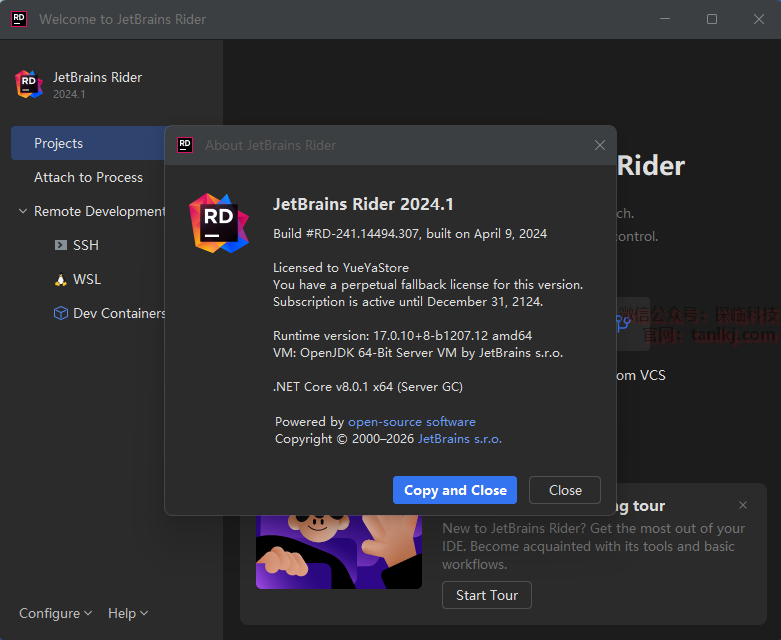Click the Dev Containers cube icon

click(x=61, y=313)
